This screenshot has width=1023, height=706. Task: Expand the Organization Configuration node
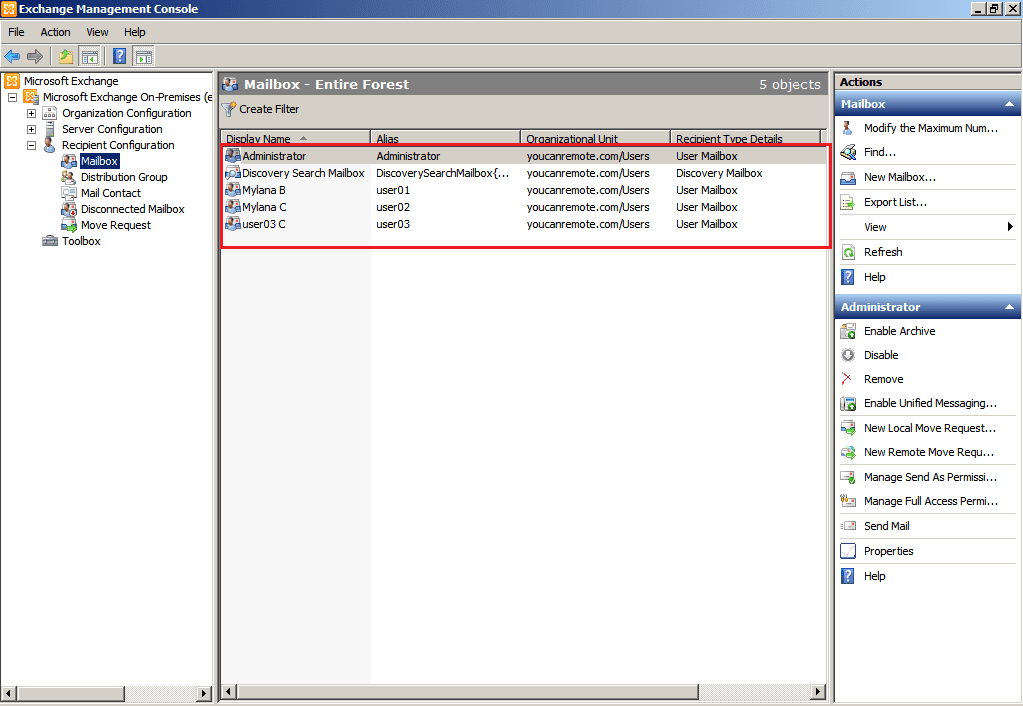pyautogui.click(x=31, y=113)
